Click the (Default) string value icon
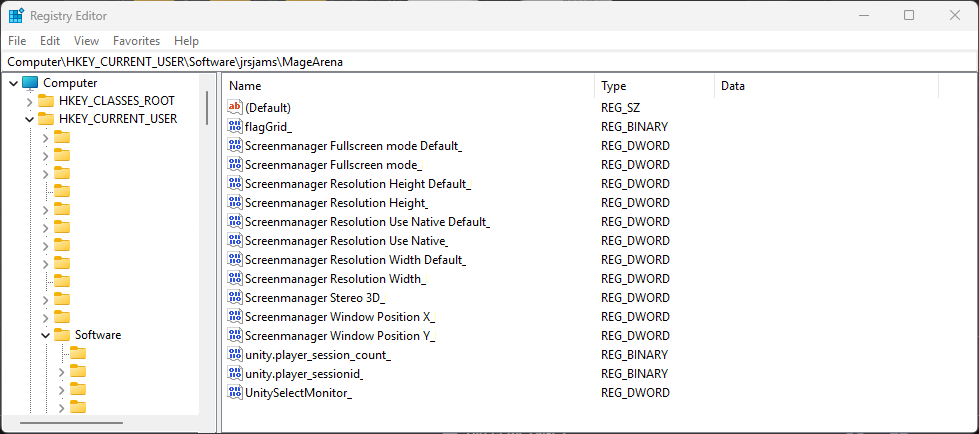The height and width of the screenshot is (434, 979). (236, 107)
